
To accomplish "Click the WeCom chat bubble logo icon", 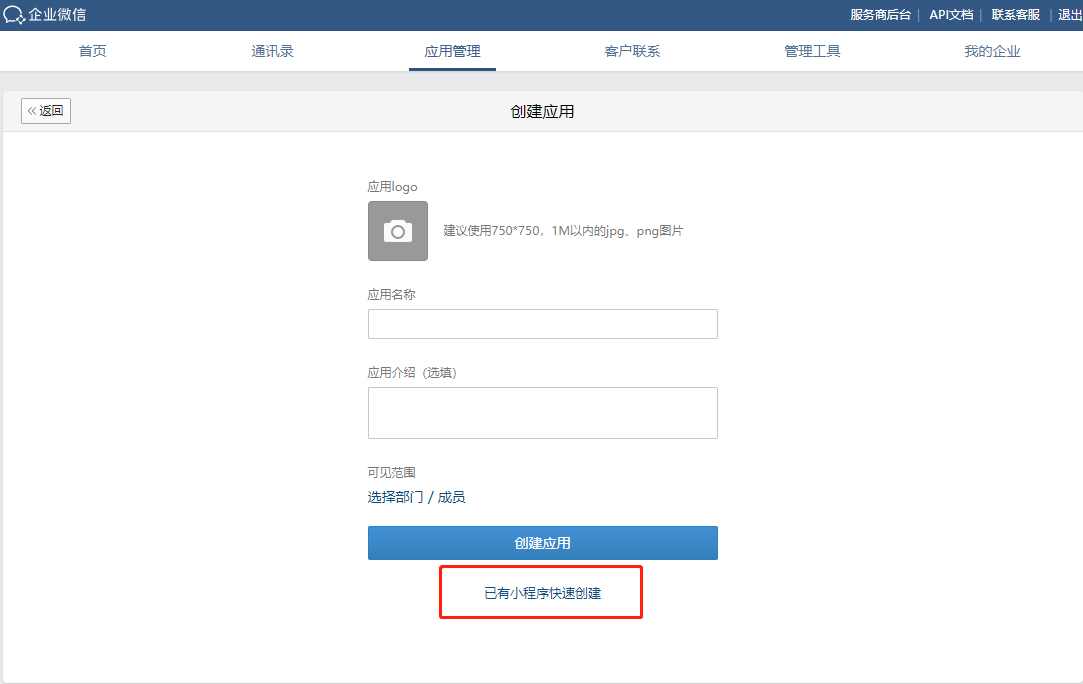I will coord(14,15).
